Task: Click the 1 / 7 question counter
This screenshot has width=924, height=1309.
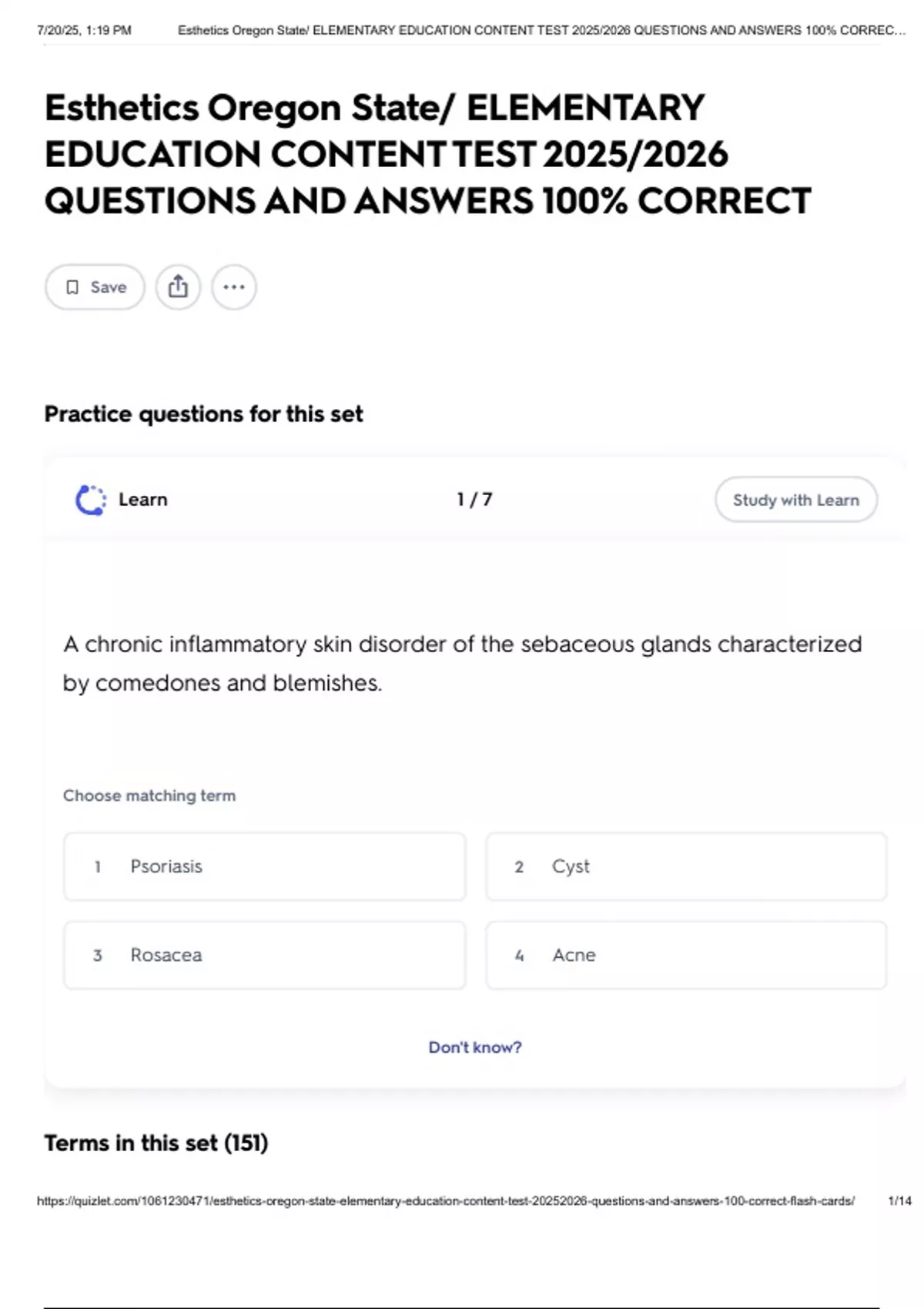Action: 474,500
